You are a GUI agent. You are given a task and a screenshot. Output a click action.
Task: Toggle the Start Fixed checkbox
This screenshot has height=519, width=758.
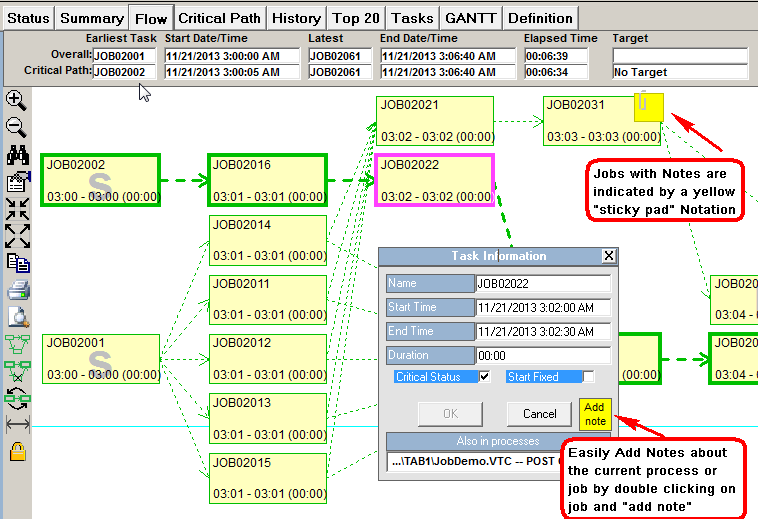tap(588, 376)
